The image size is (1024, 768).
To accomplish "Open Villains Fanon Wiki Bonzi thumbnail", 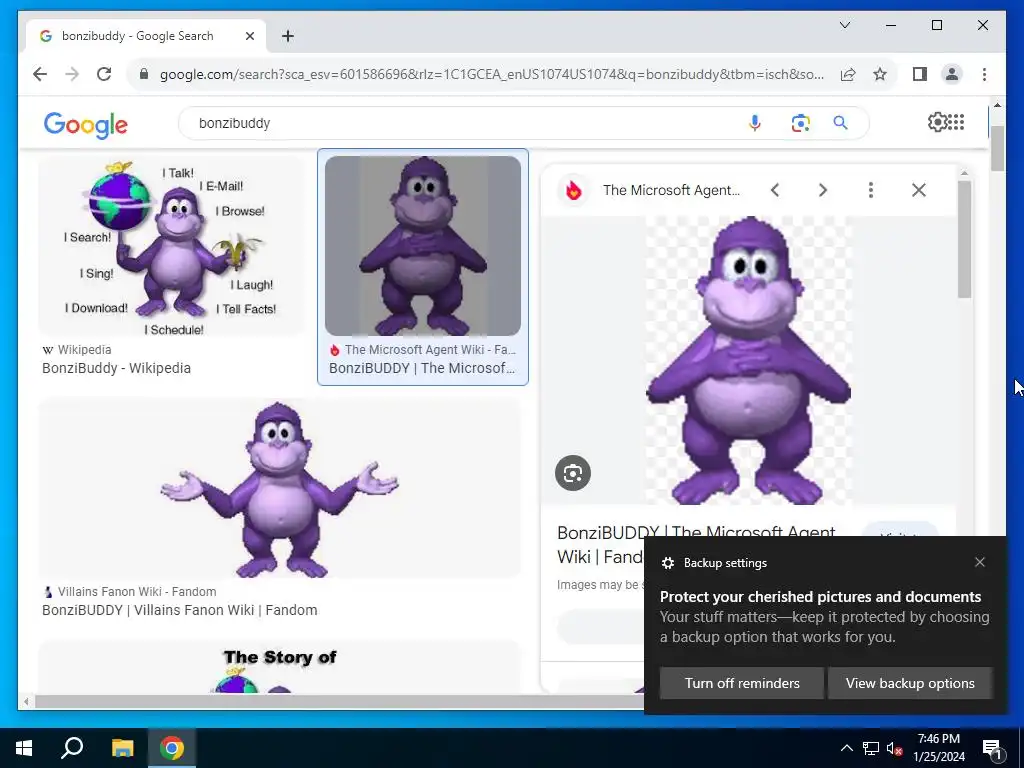I will tap(280, 488).
